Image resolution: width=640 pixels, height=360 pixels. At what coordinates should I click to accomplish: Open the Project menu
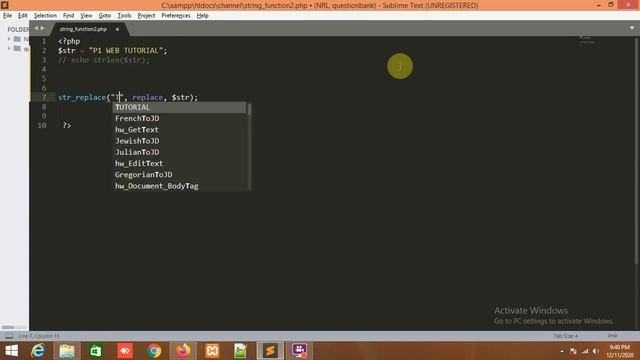coord(146,16)
